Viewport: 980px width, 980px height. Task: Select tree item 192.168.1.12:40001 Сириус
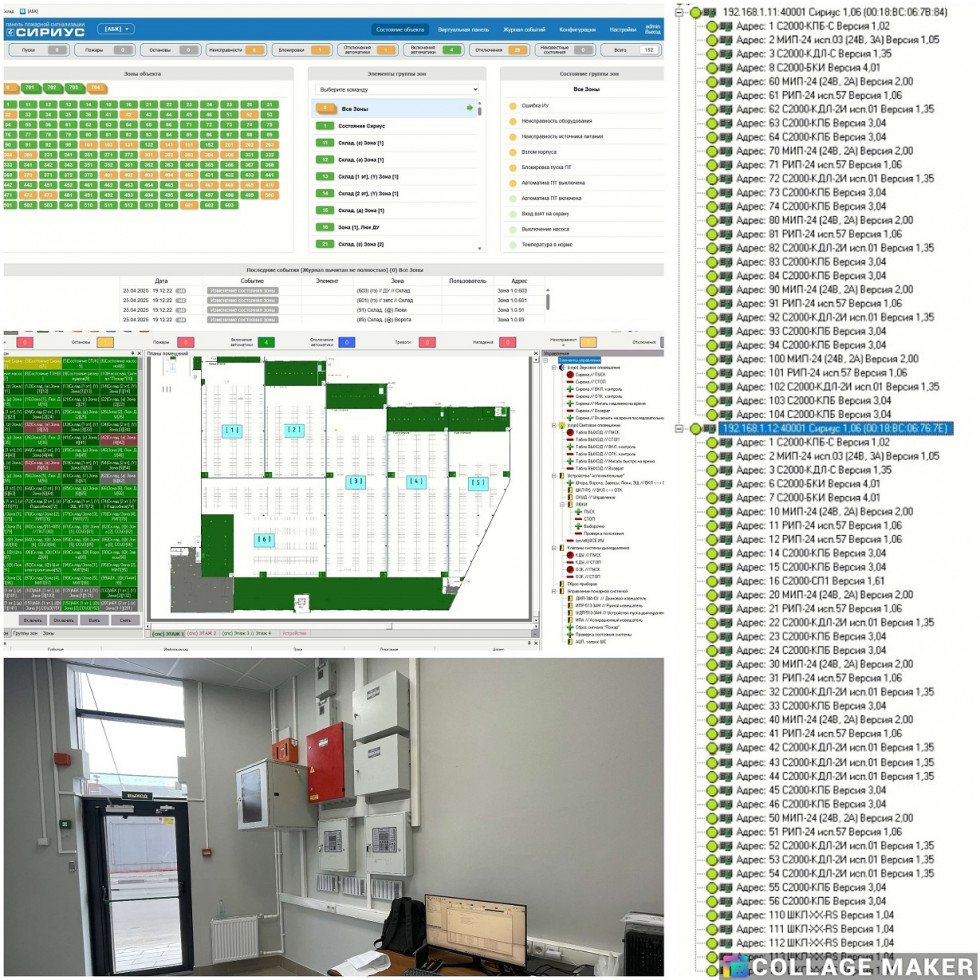(x=836, y=428)
